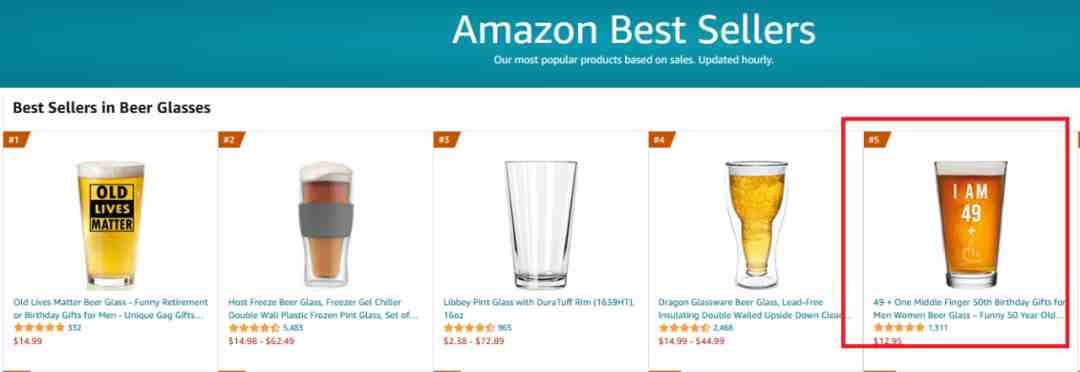
Task: Click the Host Freeze beer glass product image
Action: point(326,224)
